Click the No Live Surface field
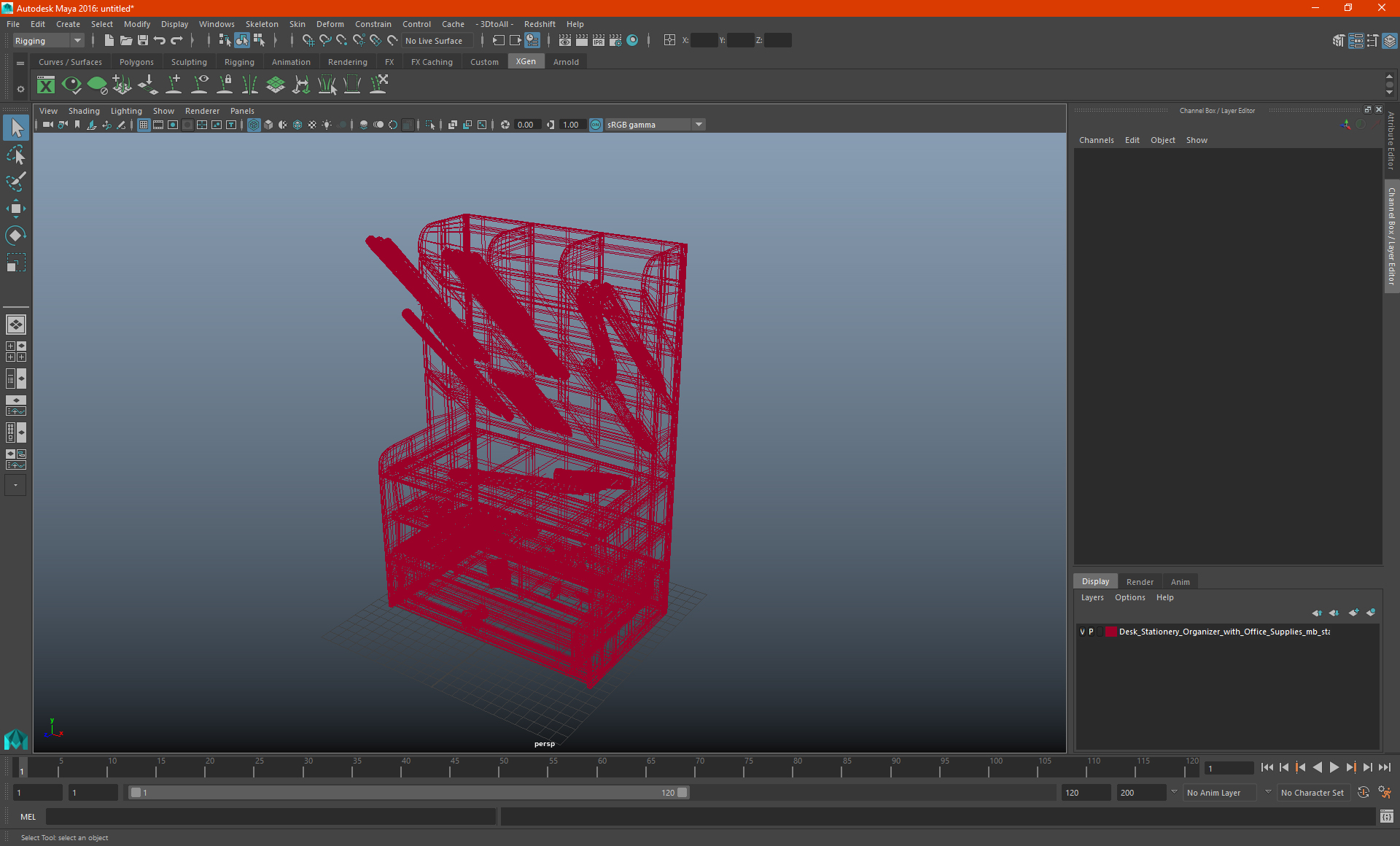1400x846 pixels. [437, 41]
